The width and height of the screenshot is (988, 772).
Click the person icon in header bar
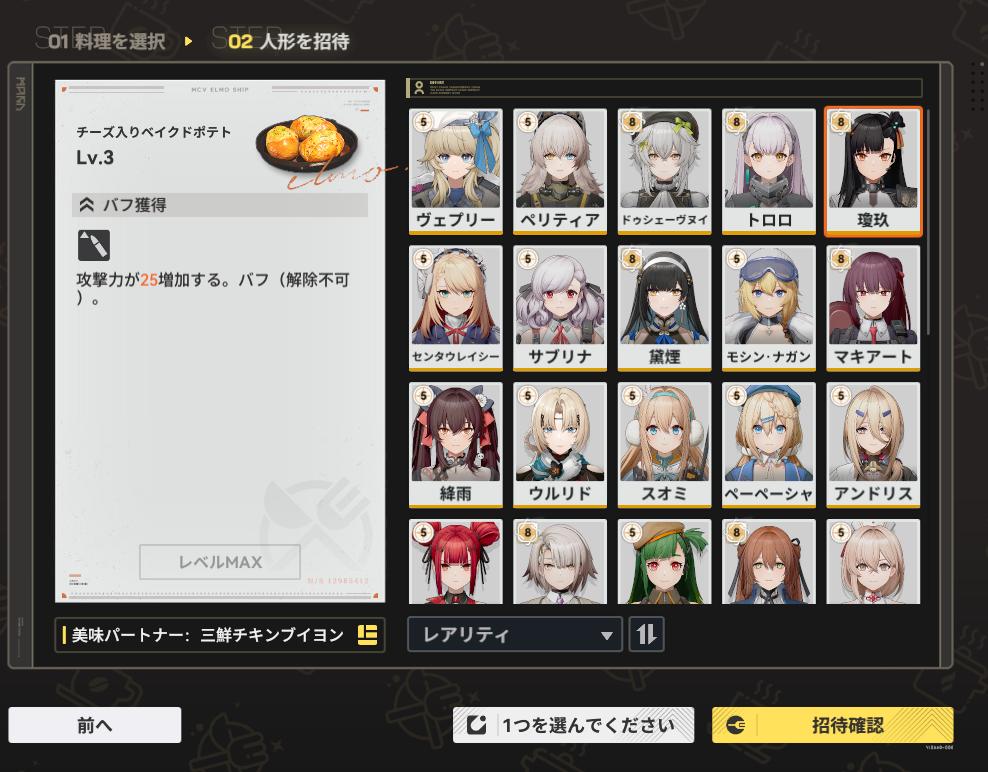[419, 88]
